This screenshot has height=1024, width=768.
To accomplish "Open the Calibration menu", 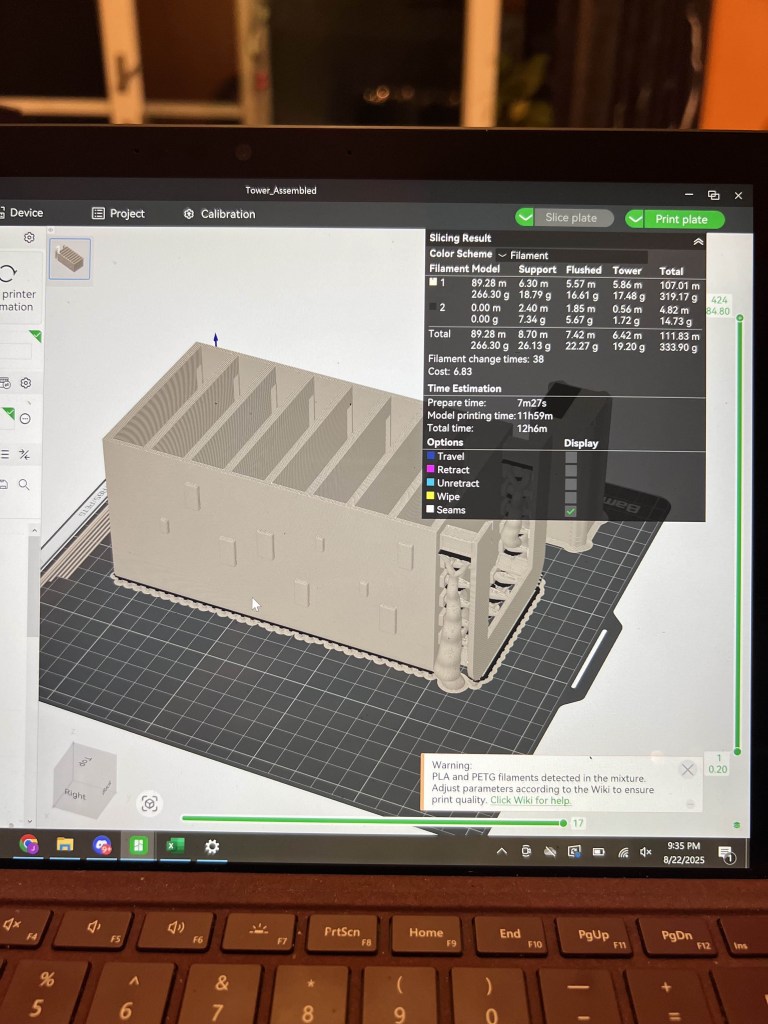I will pos(219,214).
